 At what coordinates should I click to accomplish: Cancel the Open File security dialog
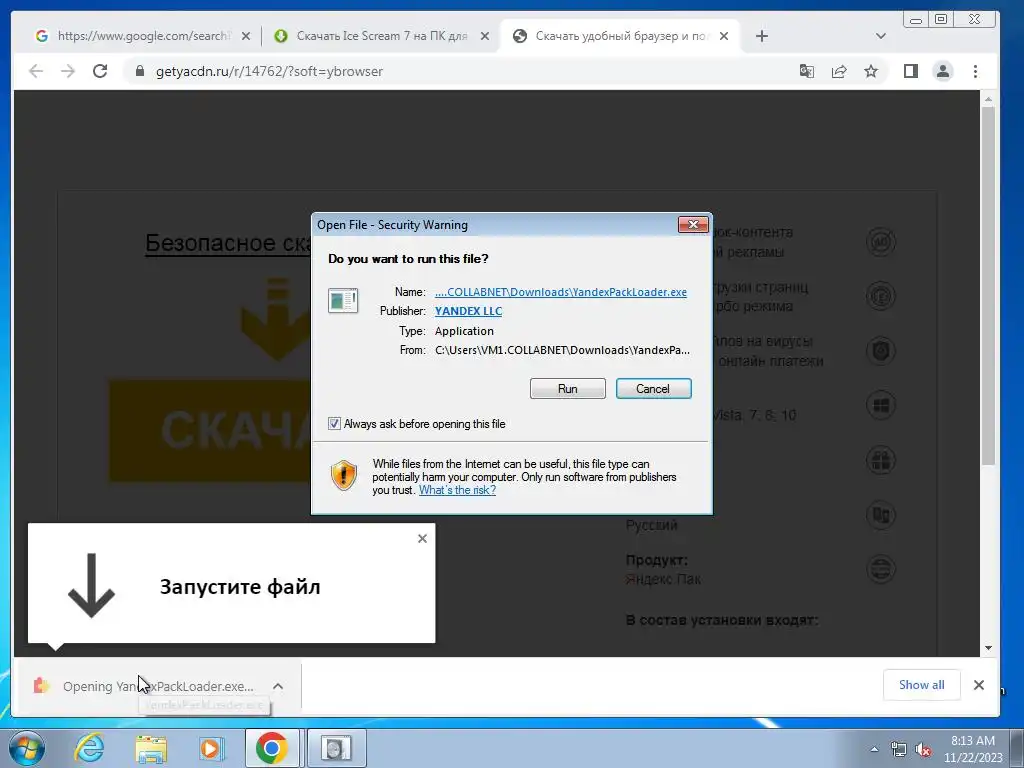pos(653,389)
